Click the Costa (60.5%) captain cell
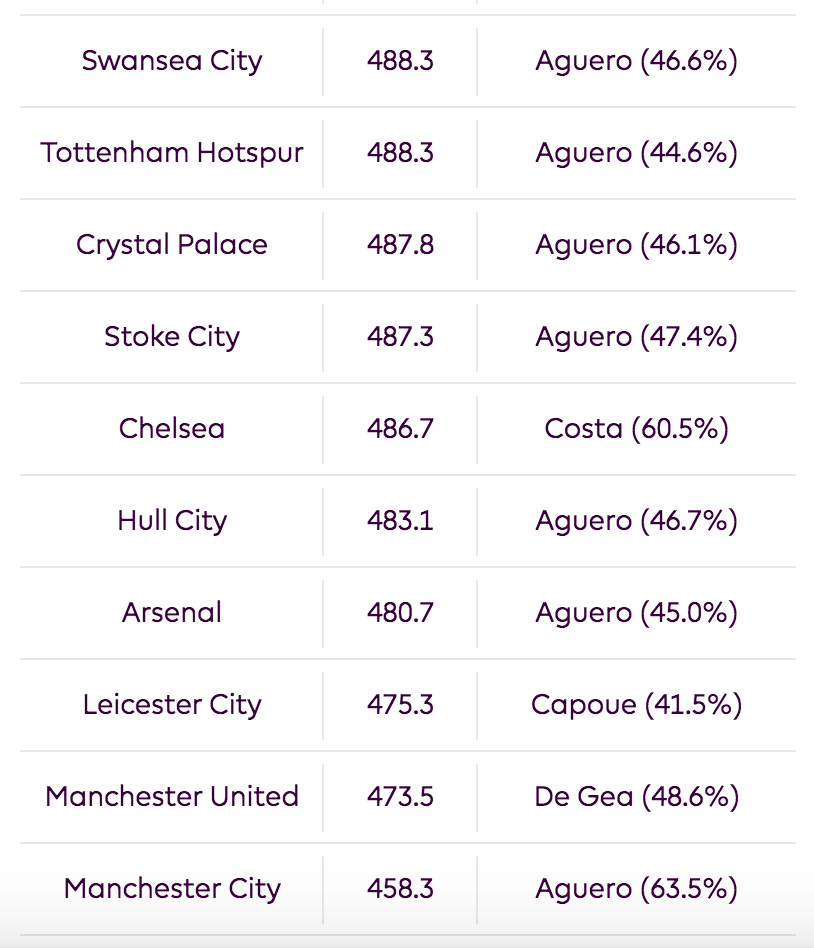 tap(636, 429)
